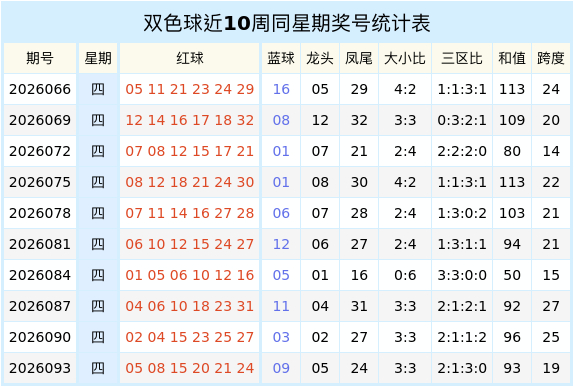This screenshot has width=574, height=387.
Task: Click the 和值 column header
Action: 511,58
